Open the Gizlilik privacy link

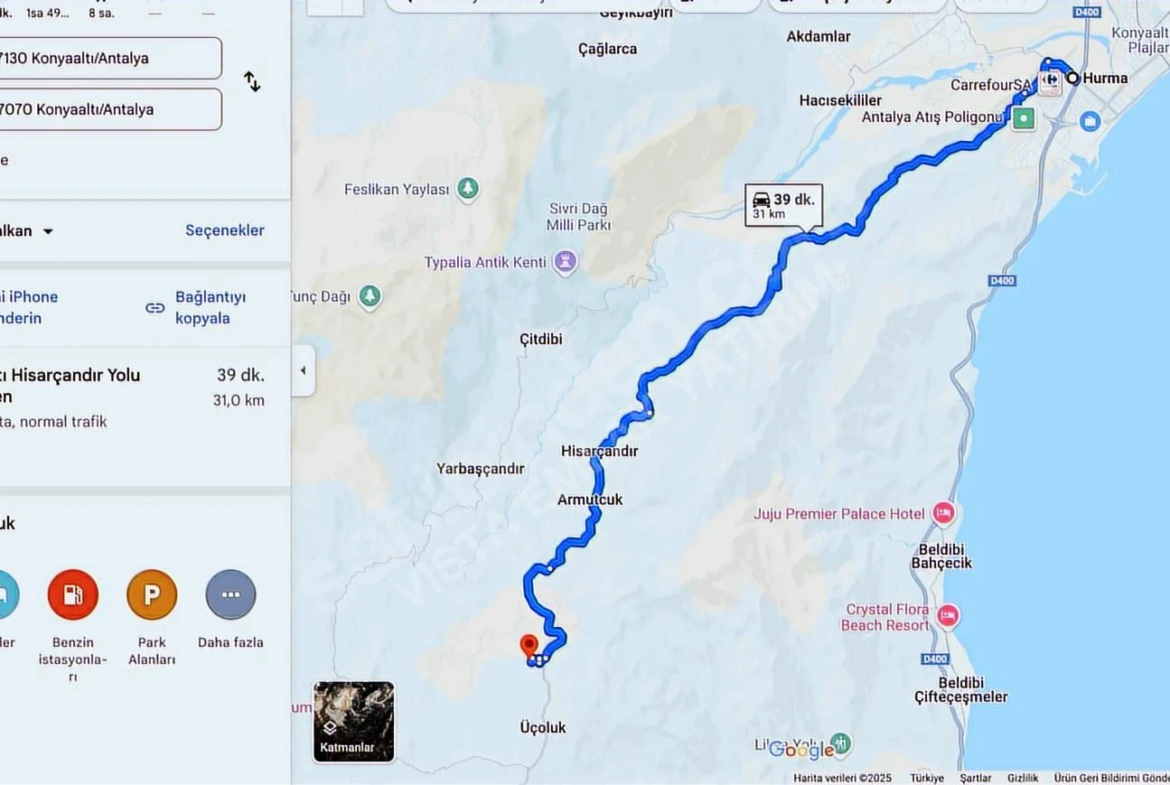click(1022, 778)
